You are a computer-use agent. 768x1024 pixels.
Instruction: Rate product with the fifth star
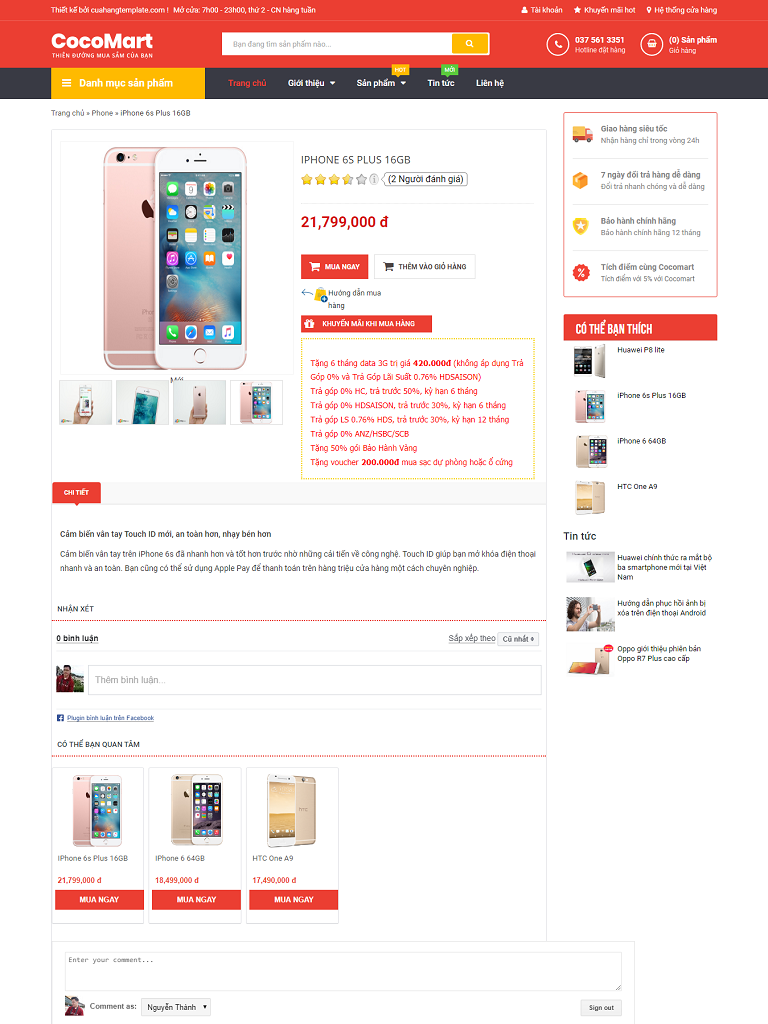point(361,179)
